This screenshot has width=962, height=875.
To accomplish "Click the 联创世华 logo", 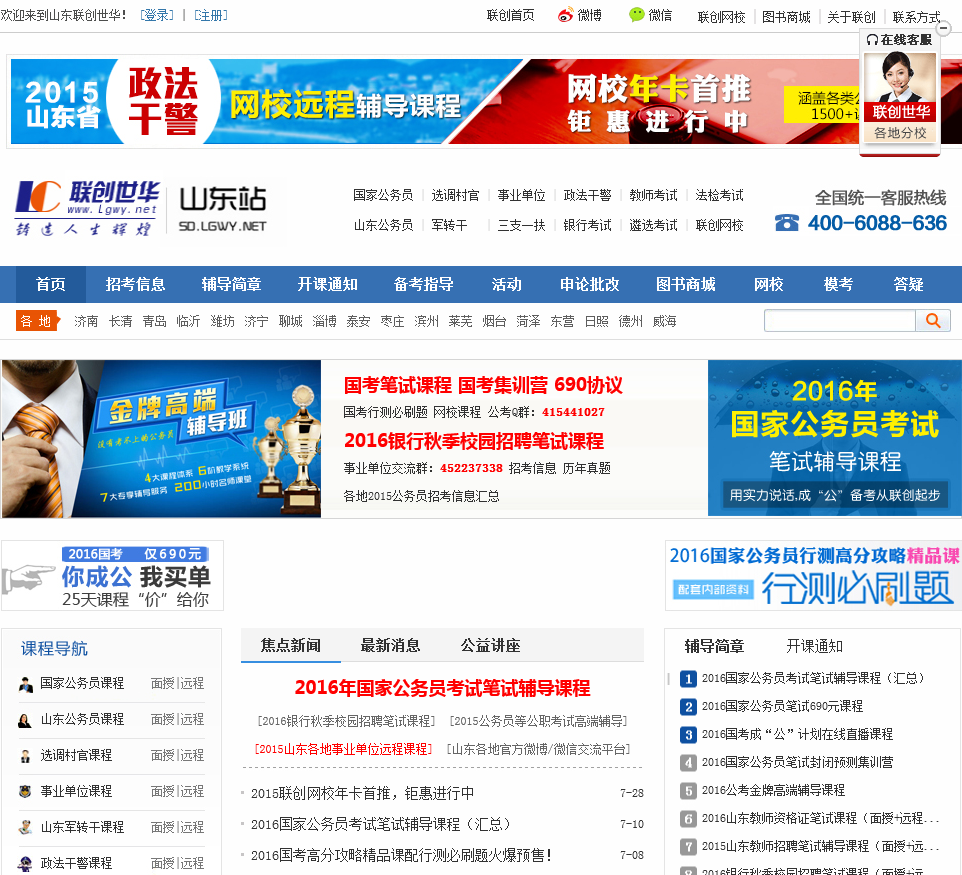I will (x=88, y=209).
